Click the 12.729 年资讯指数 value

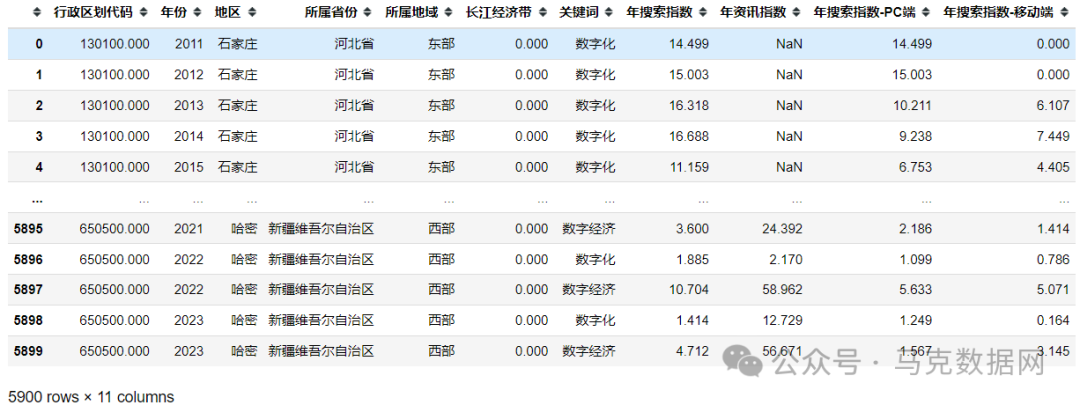782,320
